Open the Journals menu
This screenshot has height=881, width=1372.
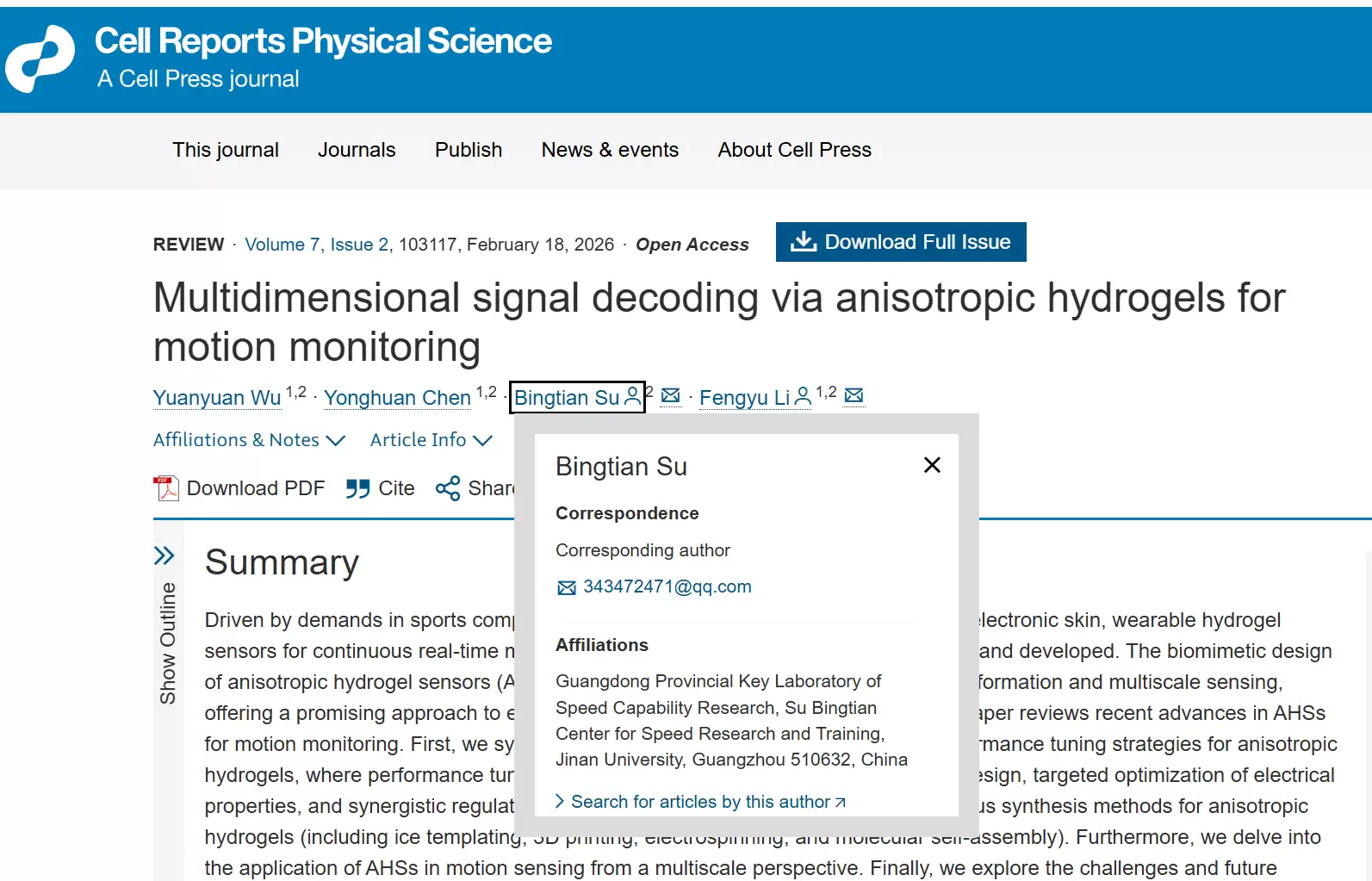tap(357, 150)
